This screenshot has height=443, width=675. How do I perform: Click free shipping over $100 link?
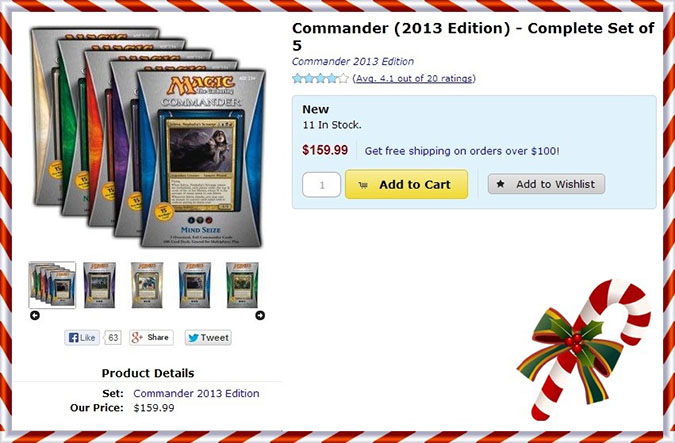tap(462, 151)
